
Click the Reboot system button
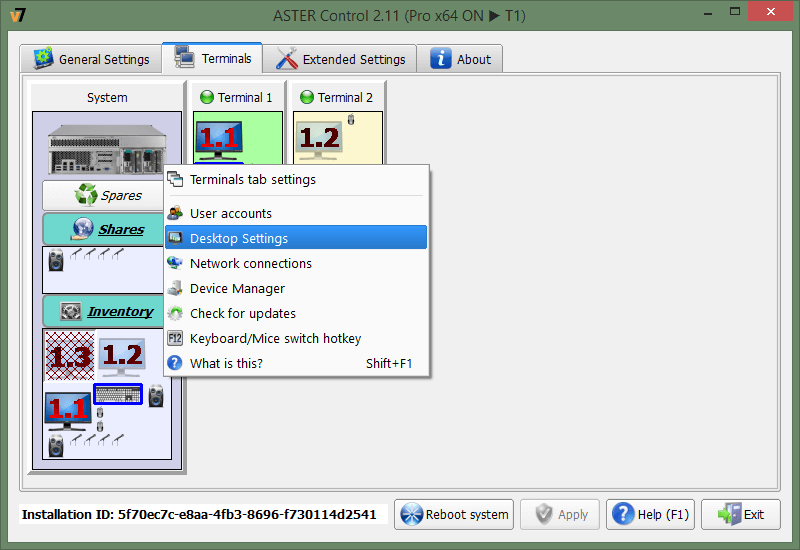[x=454, y=514]
